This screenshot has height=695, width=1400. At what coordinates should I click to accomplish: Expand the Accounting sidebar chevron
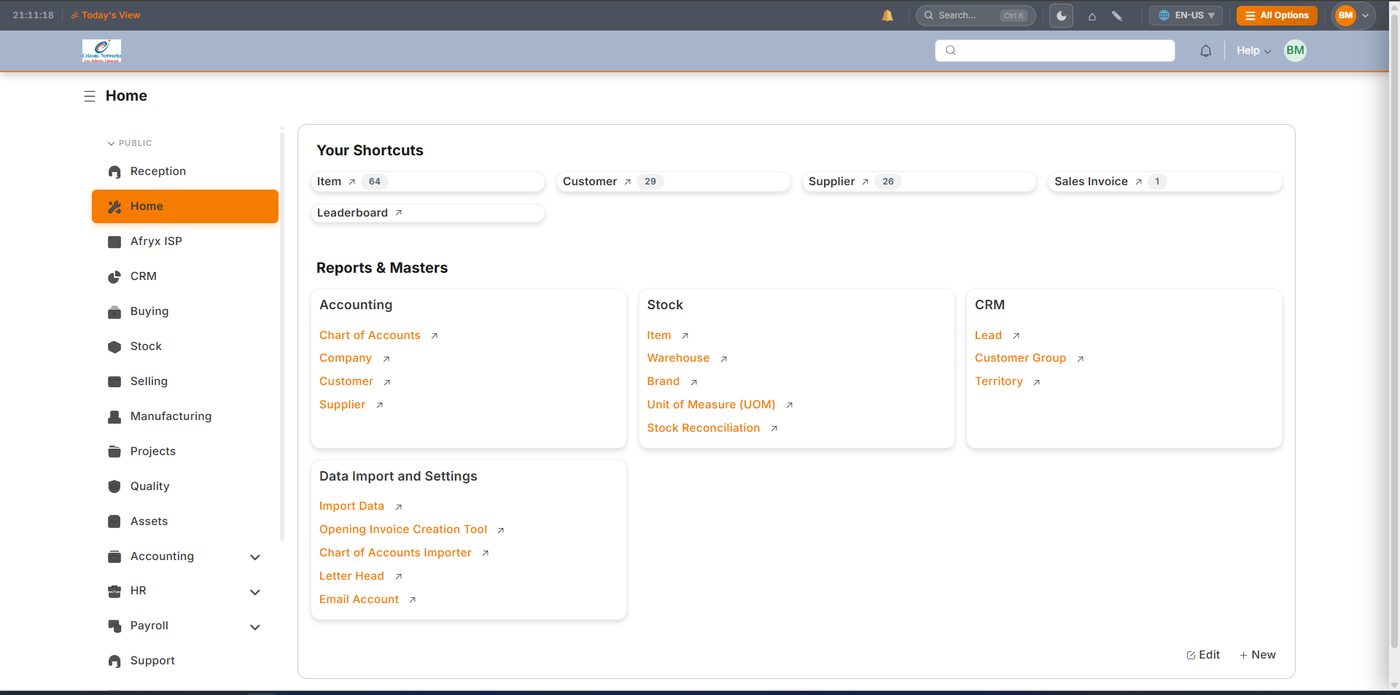point(255,557)
